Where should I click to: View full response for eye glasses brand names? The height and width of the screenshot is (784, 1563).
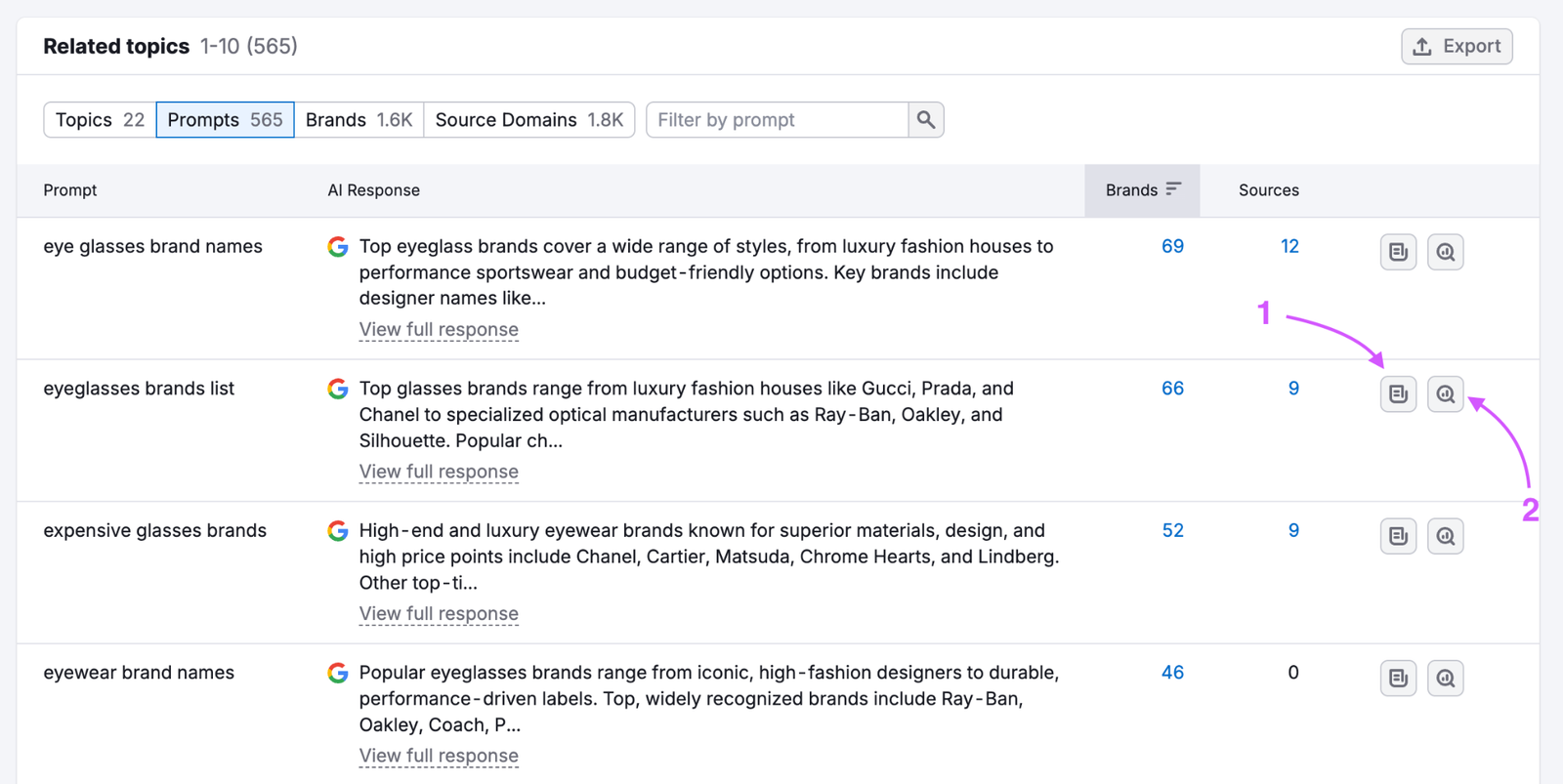click(439, 330)
